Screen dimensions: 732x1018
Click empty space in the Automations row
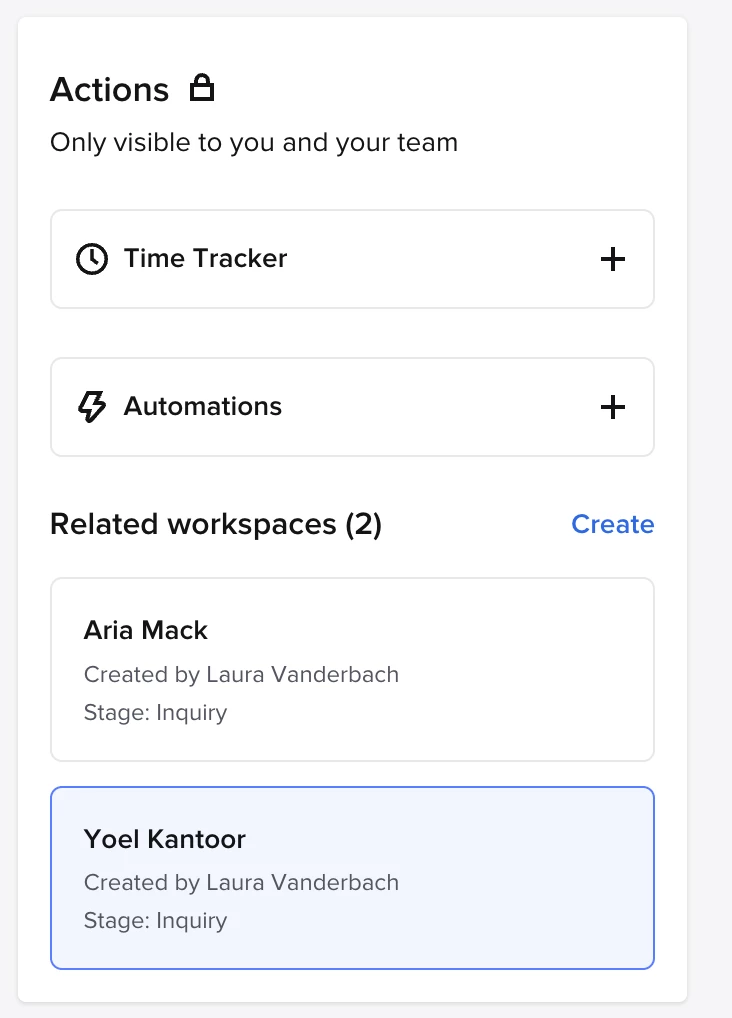(x=442, y=407)
